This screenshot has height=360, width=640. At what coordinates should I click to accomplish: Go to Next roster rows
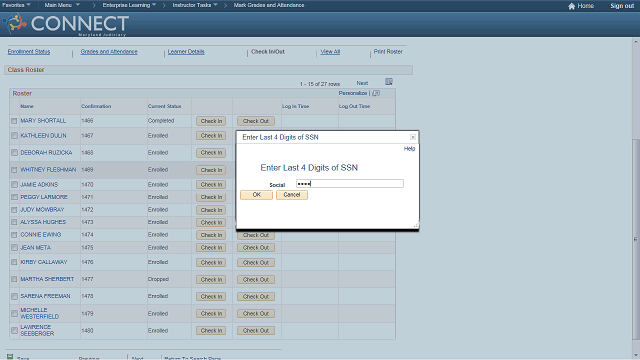tap(362, 83)
